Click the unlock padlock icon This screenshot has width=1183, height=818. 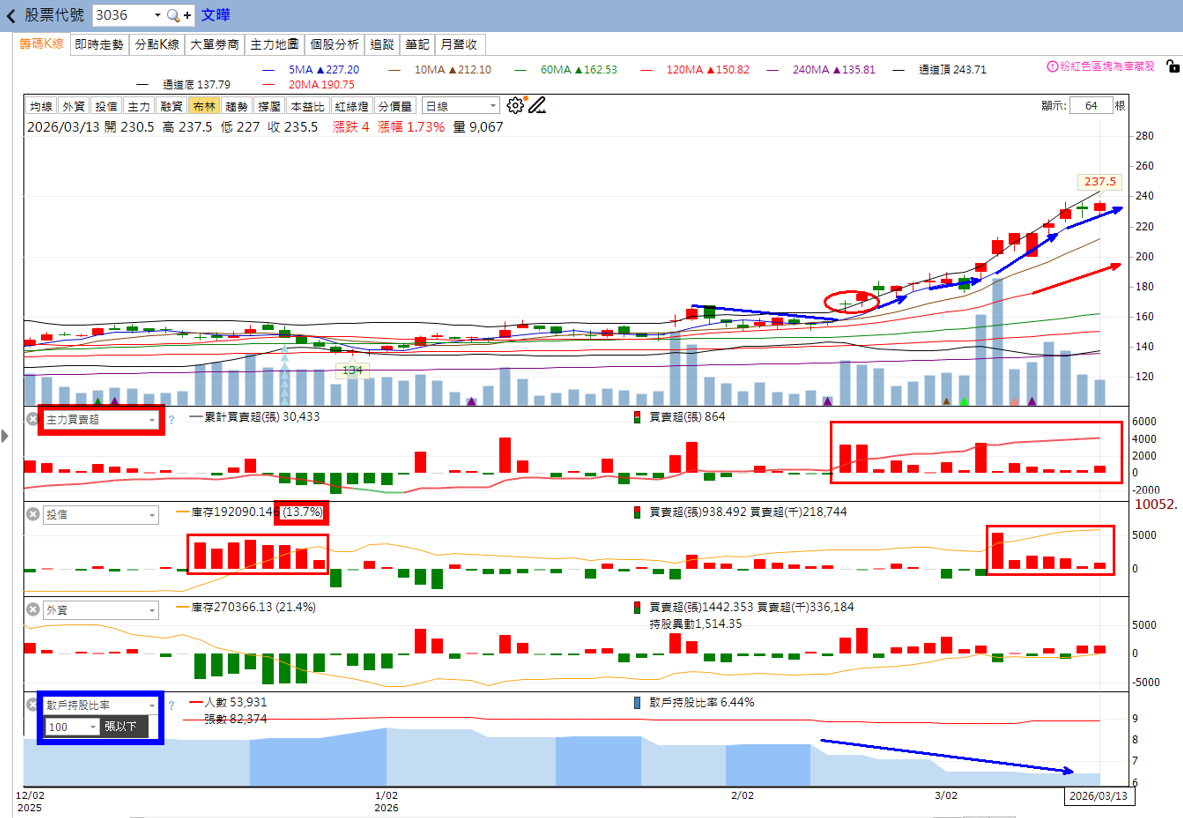[1171, 66]
